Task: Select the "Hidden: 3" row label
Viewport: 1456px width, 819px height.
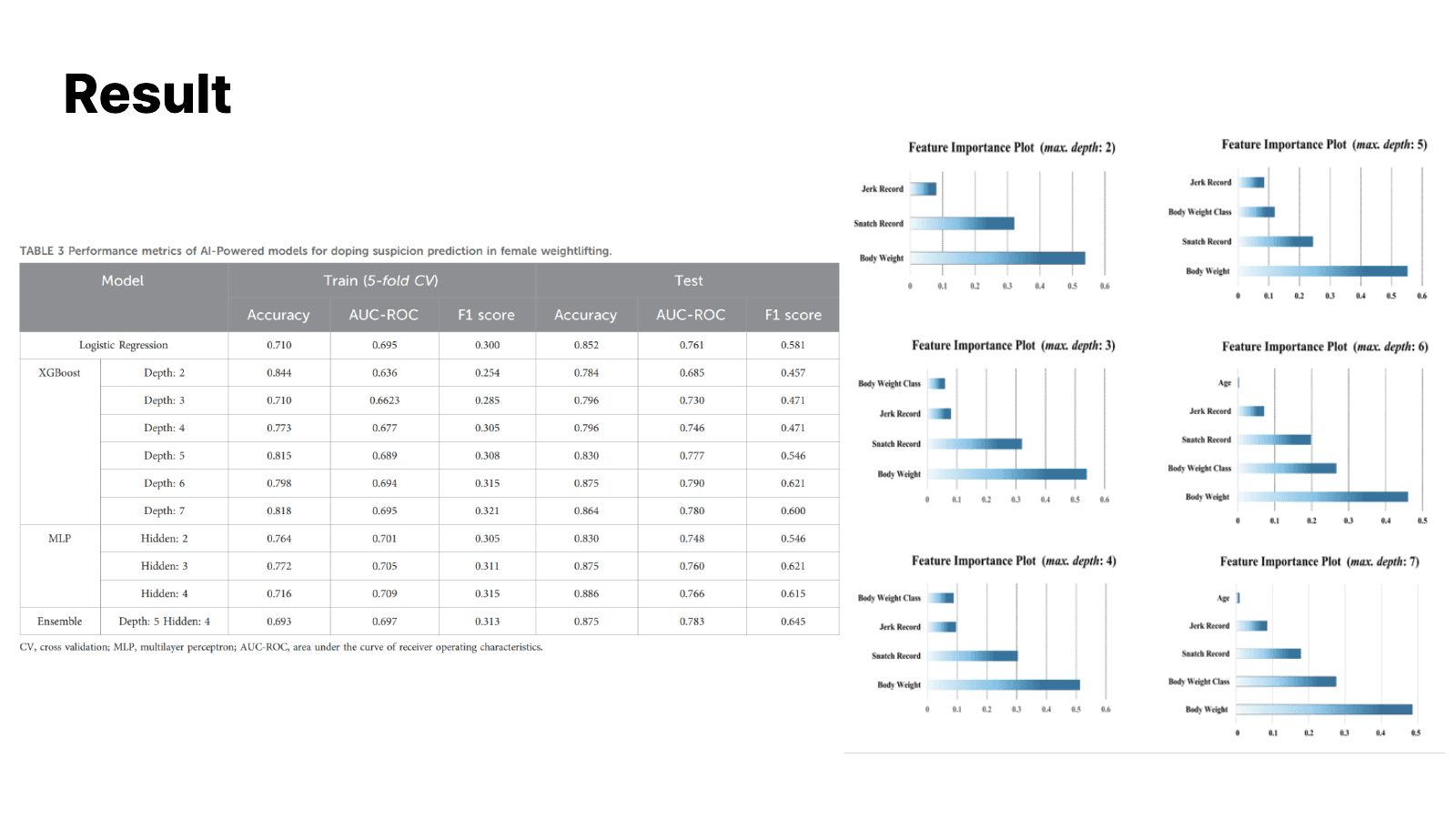Action: 164,566
